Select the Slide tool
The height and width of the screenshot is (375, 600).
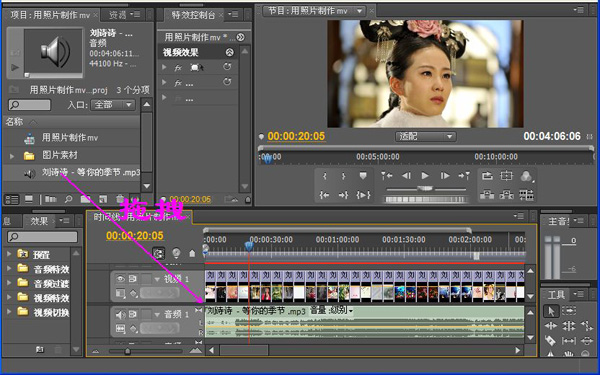[586, 340]
